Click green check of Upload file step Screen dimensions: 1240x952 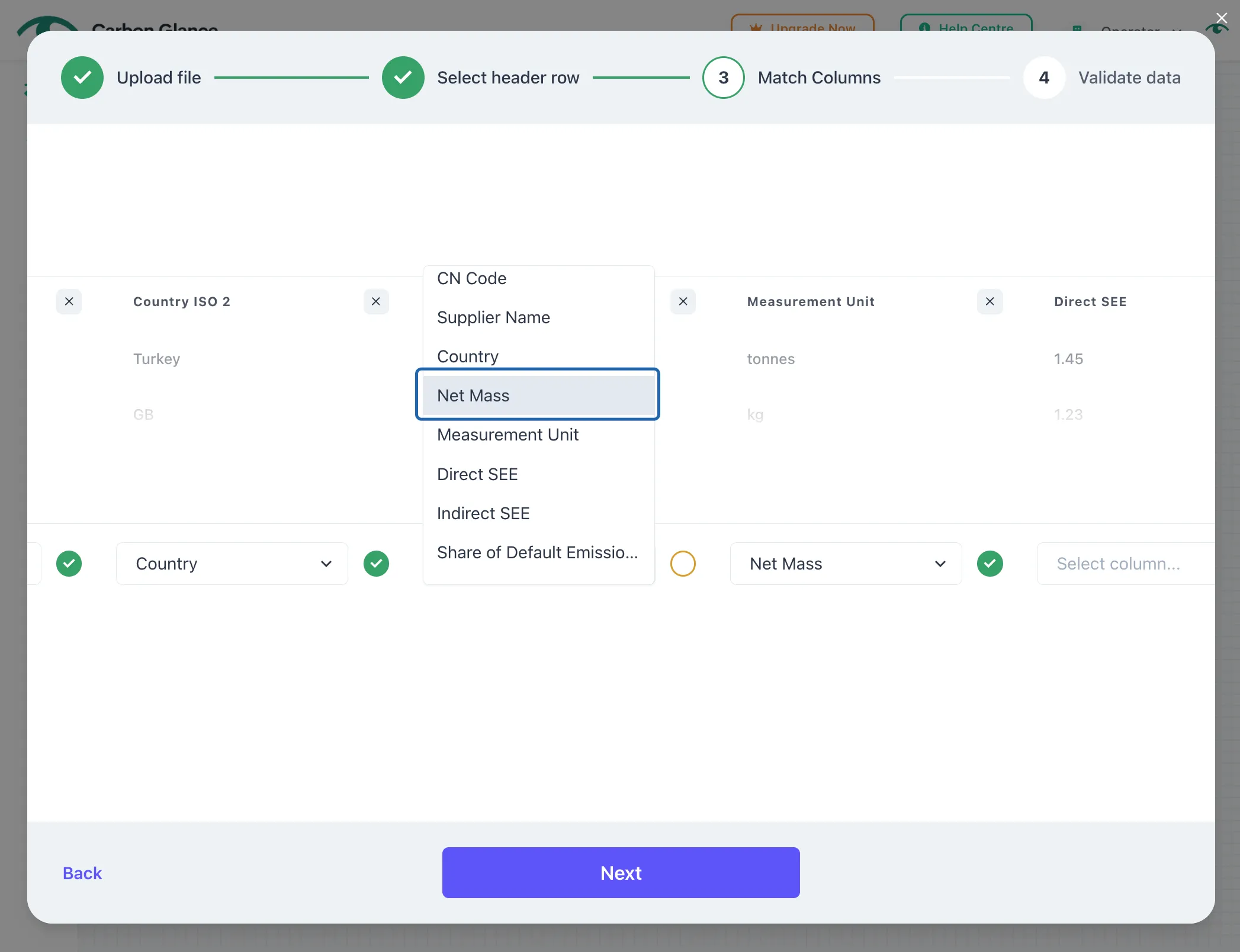[x=82, y=78]
